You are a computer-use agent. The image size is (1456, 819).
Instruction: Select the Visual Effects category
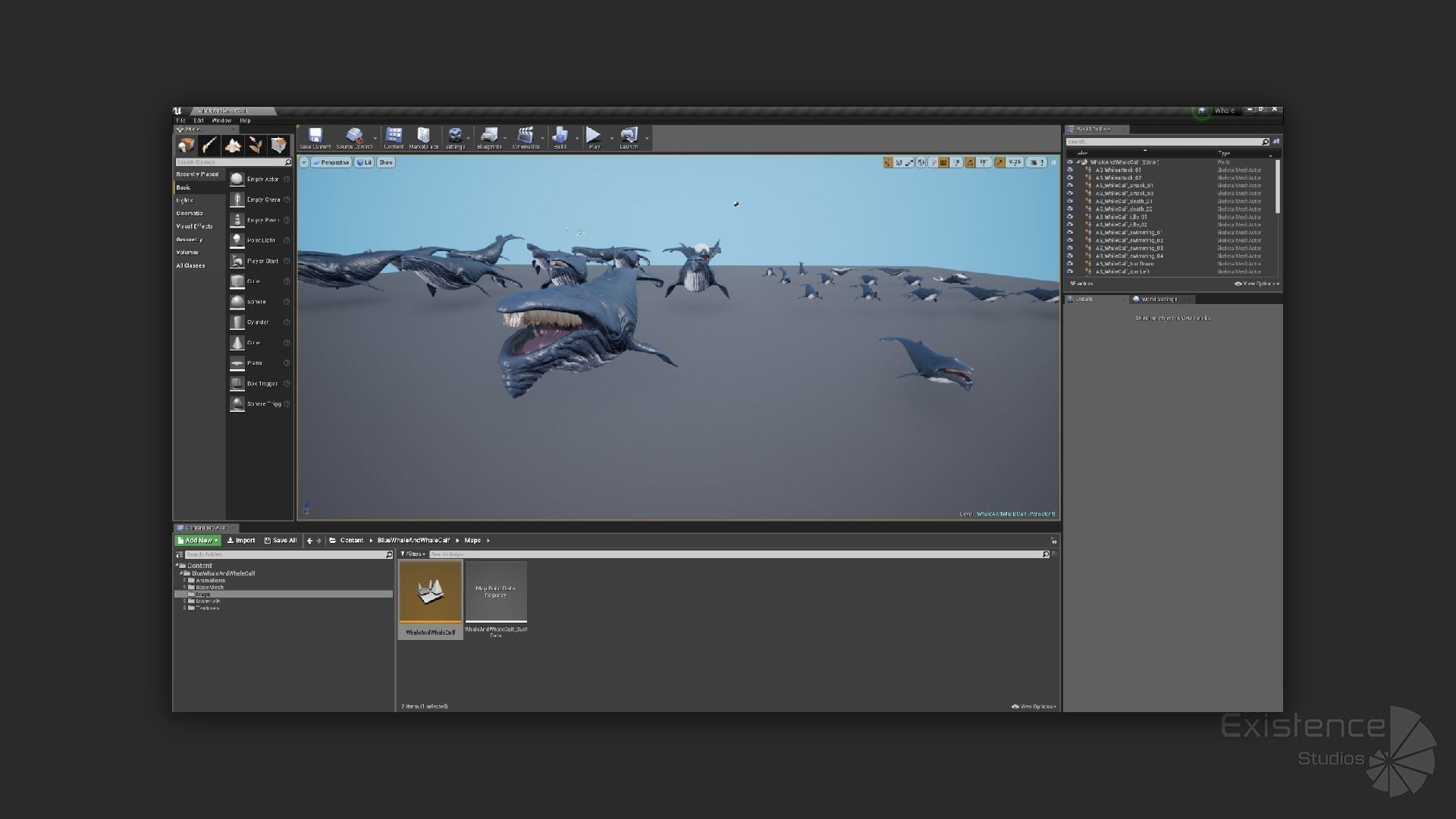tap(195, 226)
